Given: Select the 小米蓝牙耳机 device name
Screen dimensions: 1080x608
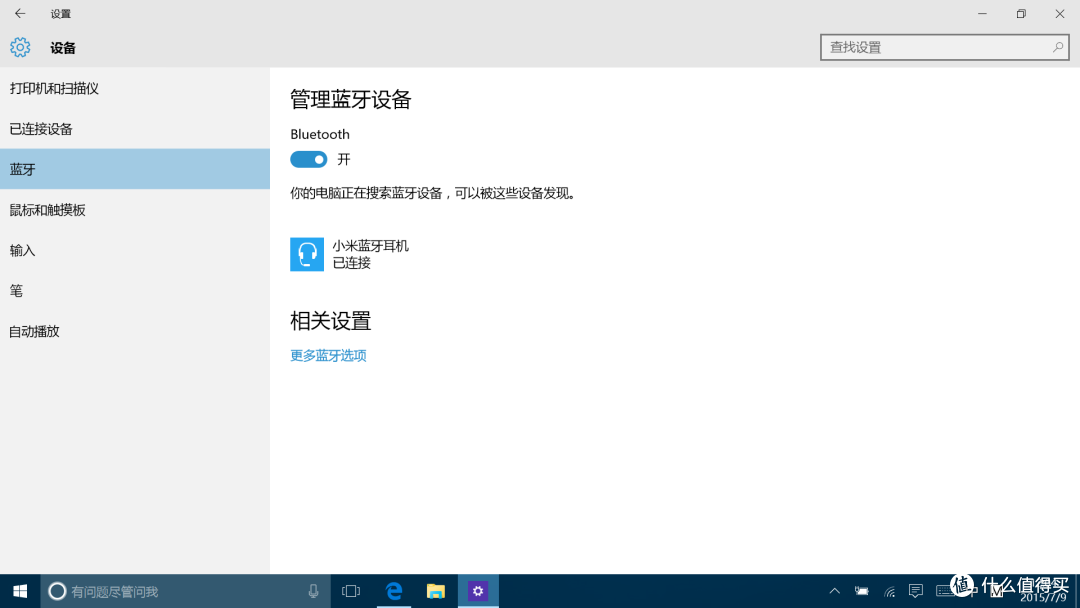Looking at the screenshot, I should [371, 246].
